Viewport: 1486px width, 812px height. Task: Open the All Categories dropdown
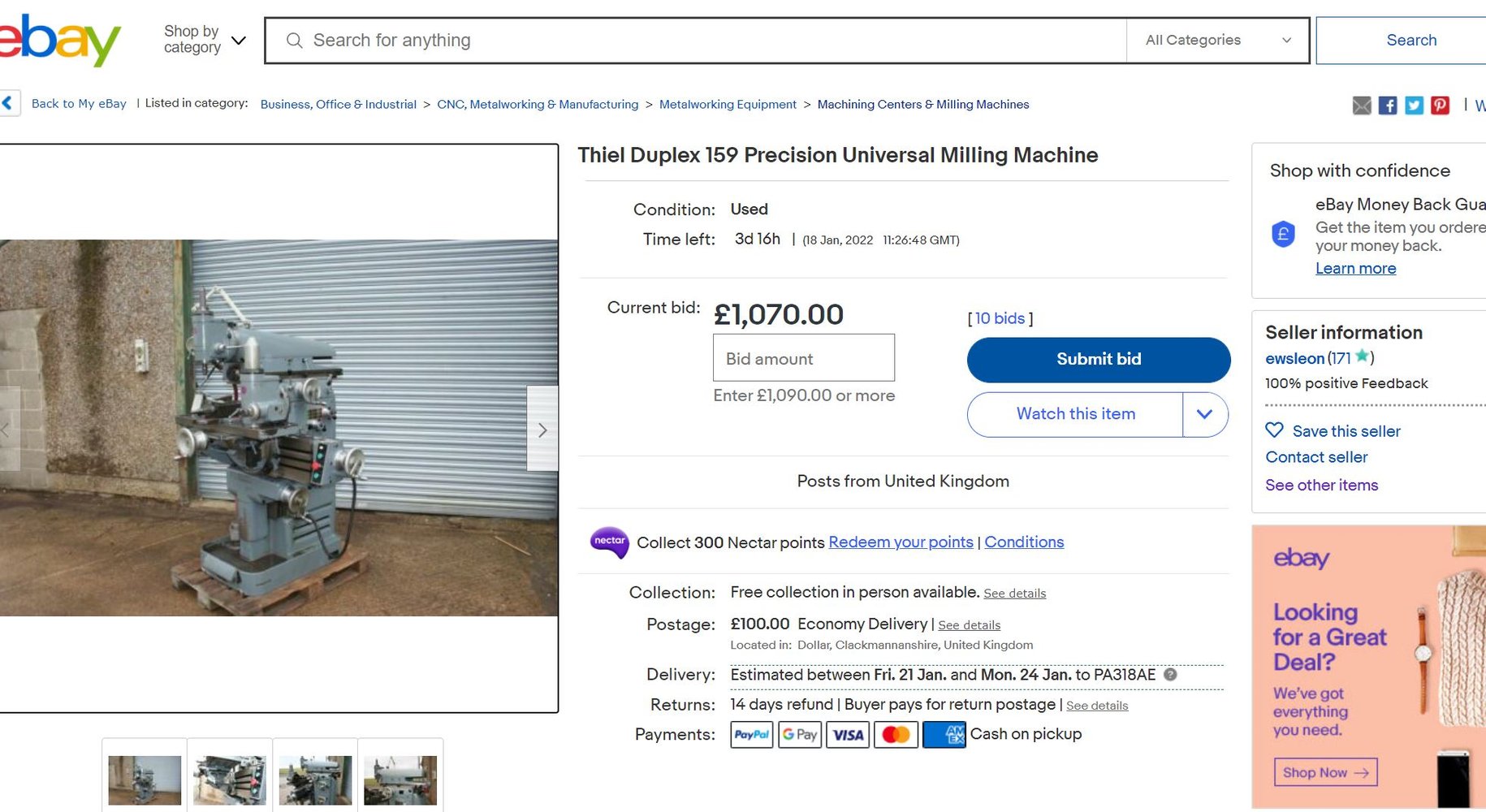1217,40
